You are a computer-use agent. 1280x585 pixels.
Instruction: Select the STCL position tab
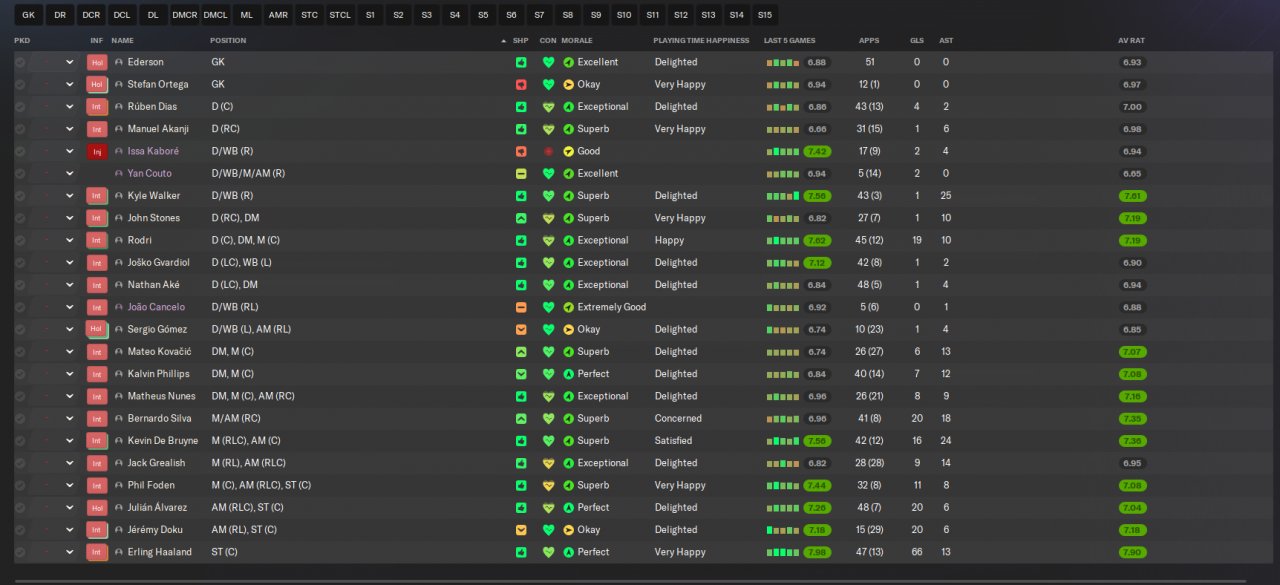pos(340,15)
